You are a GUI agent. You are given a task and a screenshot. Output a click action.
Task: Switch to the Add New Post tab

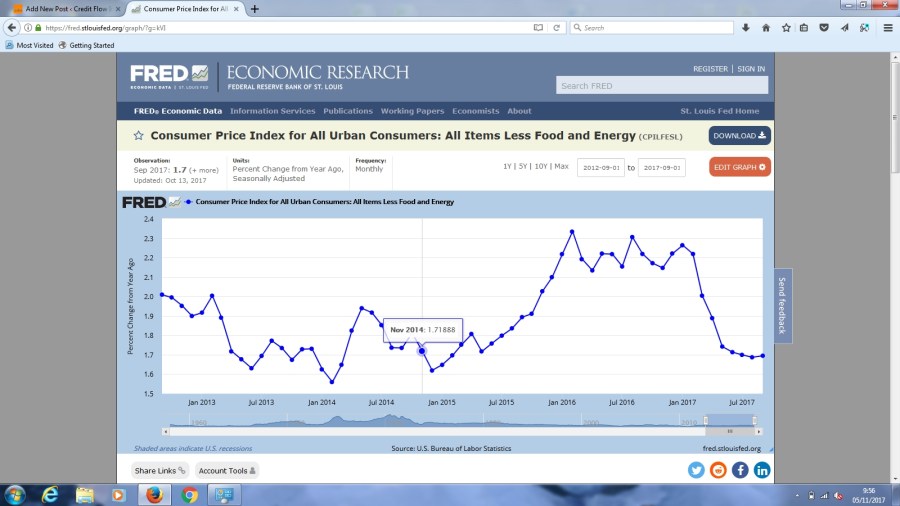(62, 8)
